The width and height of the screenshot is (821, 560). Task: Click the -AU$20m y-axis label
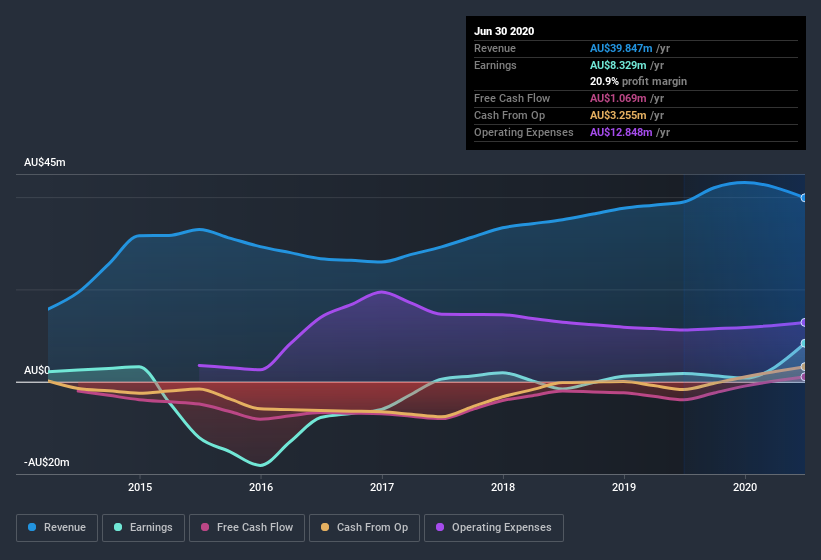coord(47,462)
